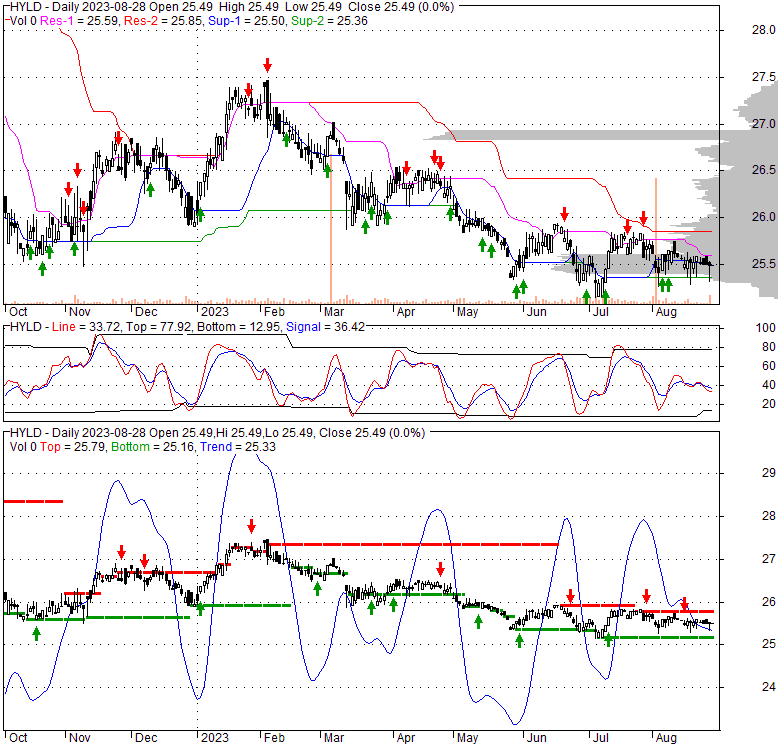
Task: Select the Feb label under the lower trend chart
Action: point(274,737)
